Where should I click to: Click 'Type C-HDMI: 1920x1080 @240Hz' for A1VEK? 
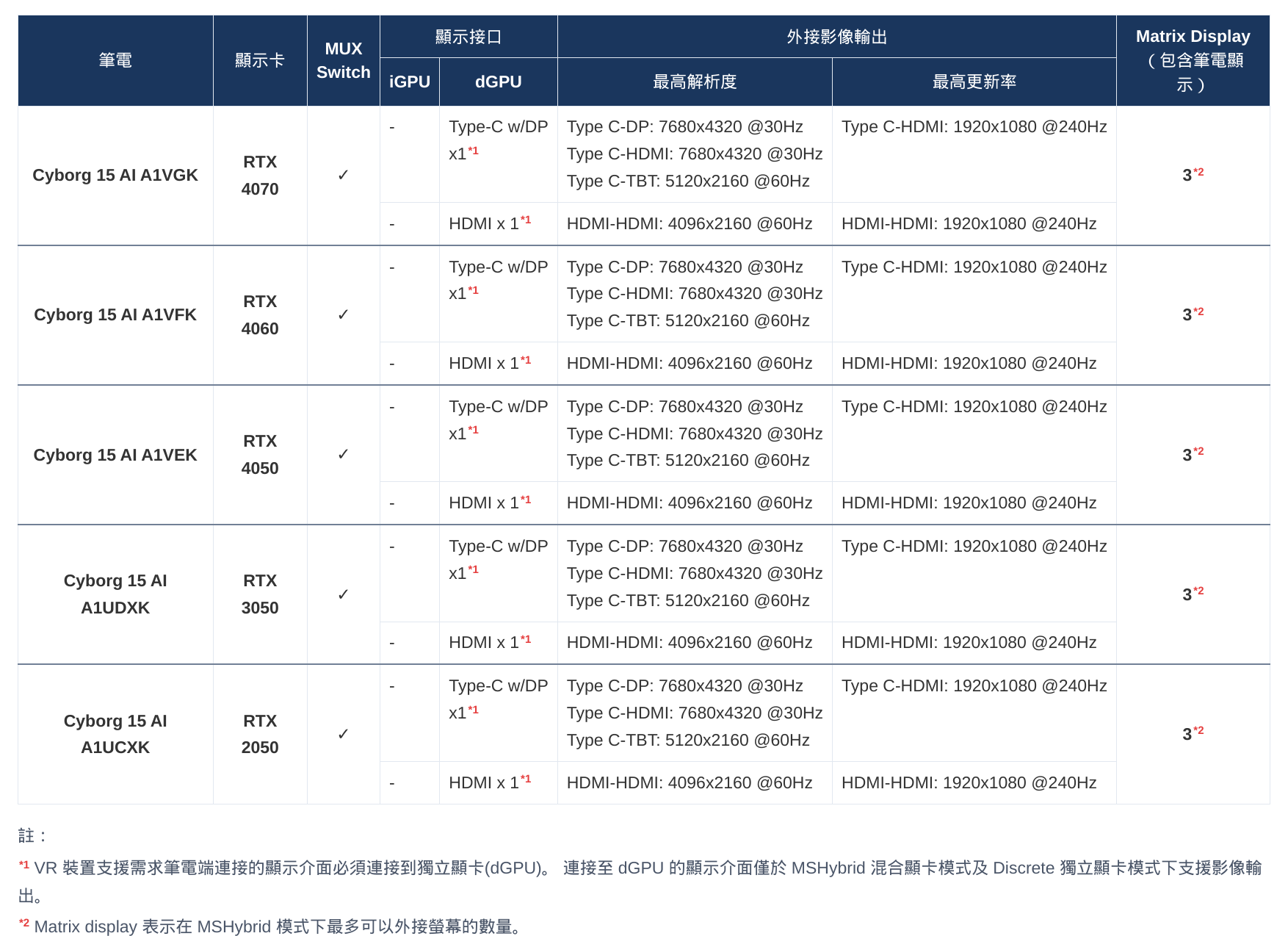pyautogui.click(x=974, y=406)
